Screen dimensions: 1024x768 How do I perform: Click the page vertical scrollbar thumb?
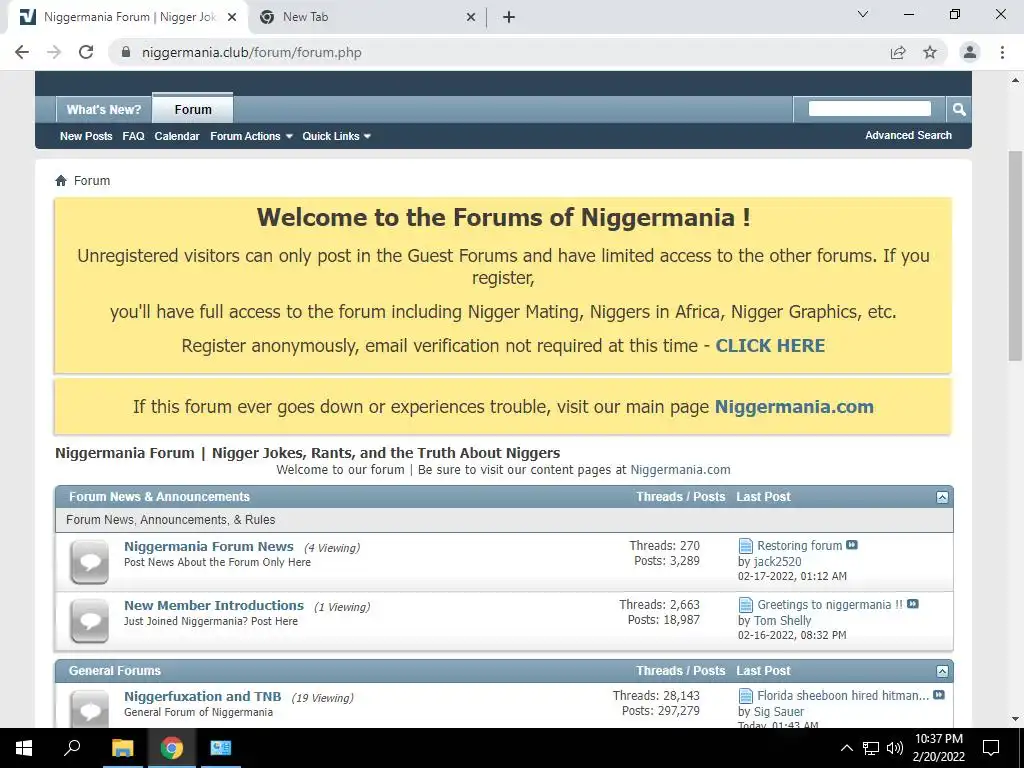click(x=1015, y=256)
